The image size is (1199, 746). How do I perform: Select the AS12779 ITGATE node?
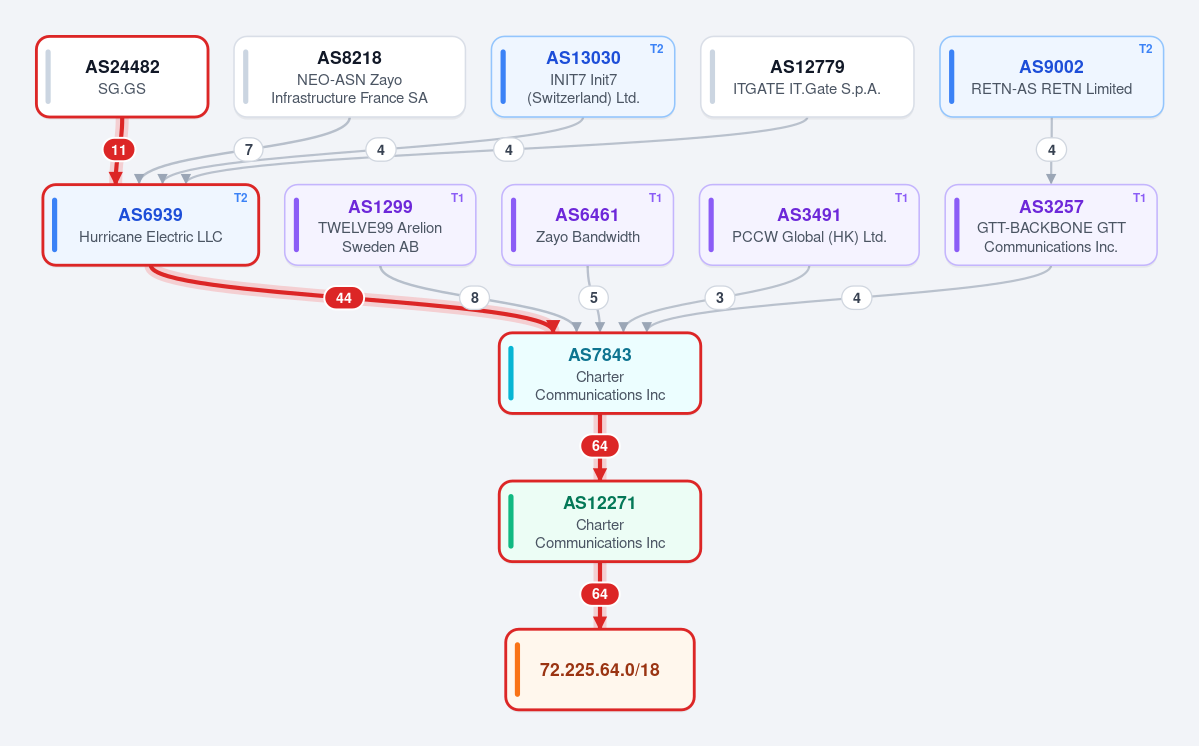(x=807, y=77)
